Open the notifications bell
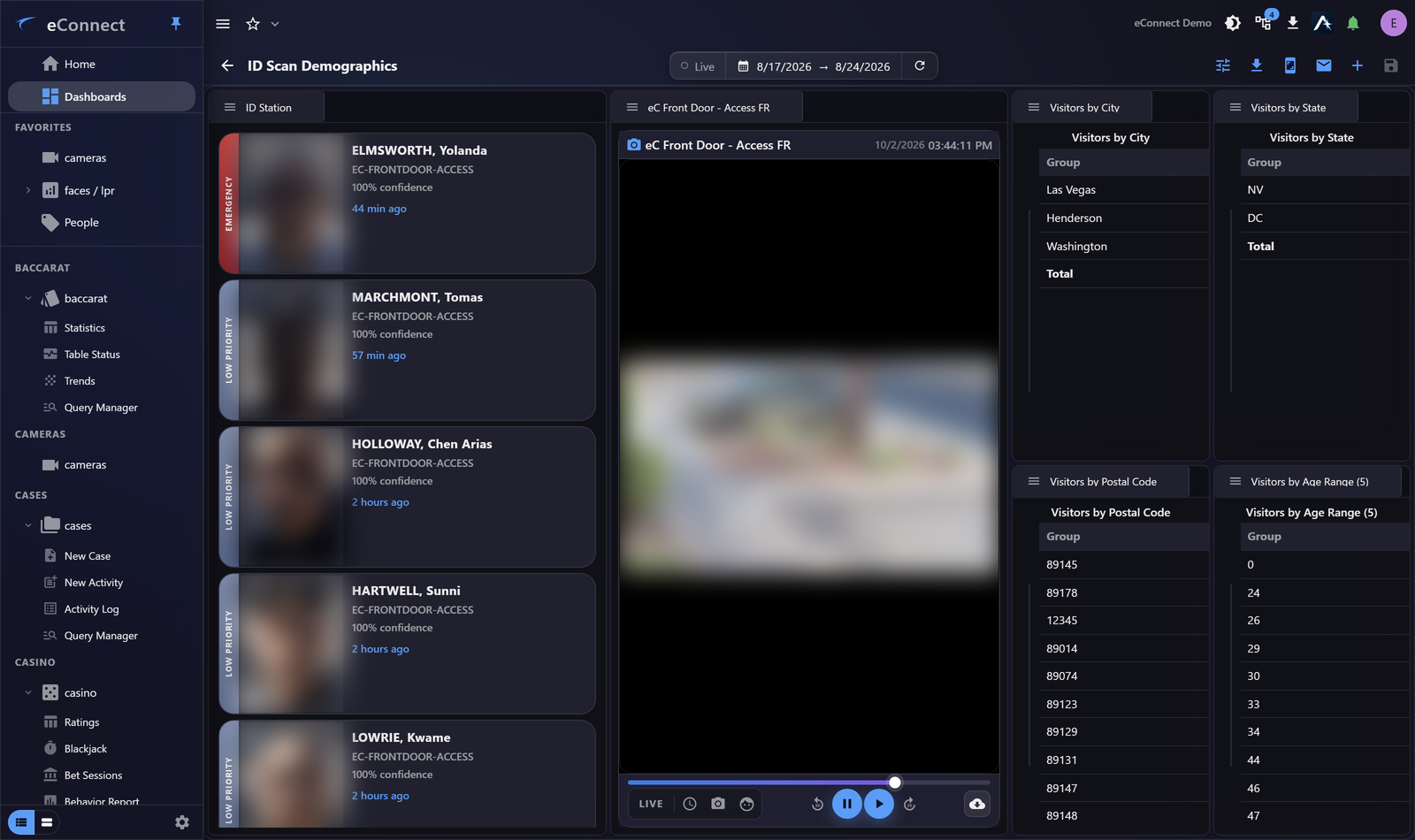This screenshot has width=1415, height=840. [1353, 23]
